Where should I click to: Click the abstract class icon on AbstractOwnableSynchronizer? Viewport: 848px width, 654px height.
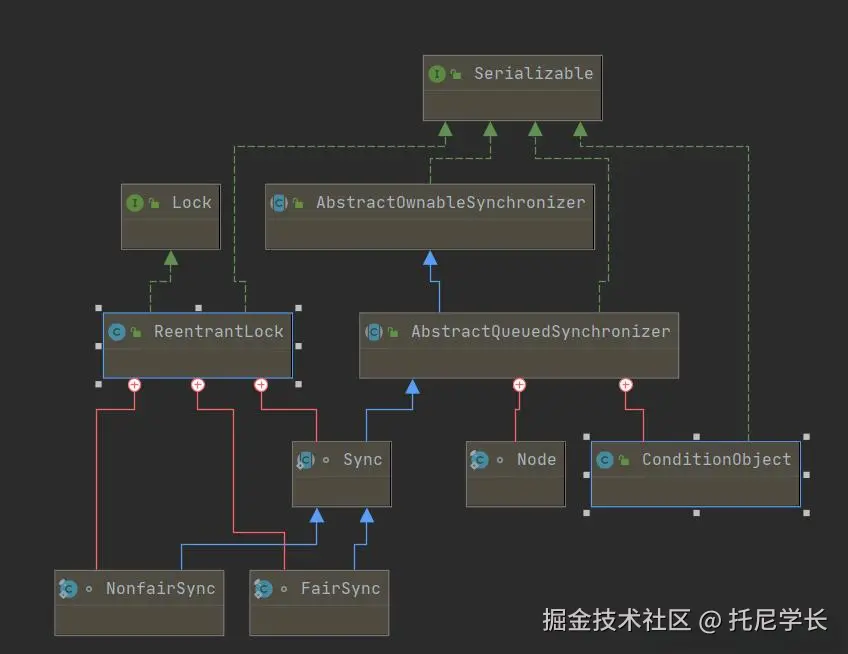tap(279, 203)
